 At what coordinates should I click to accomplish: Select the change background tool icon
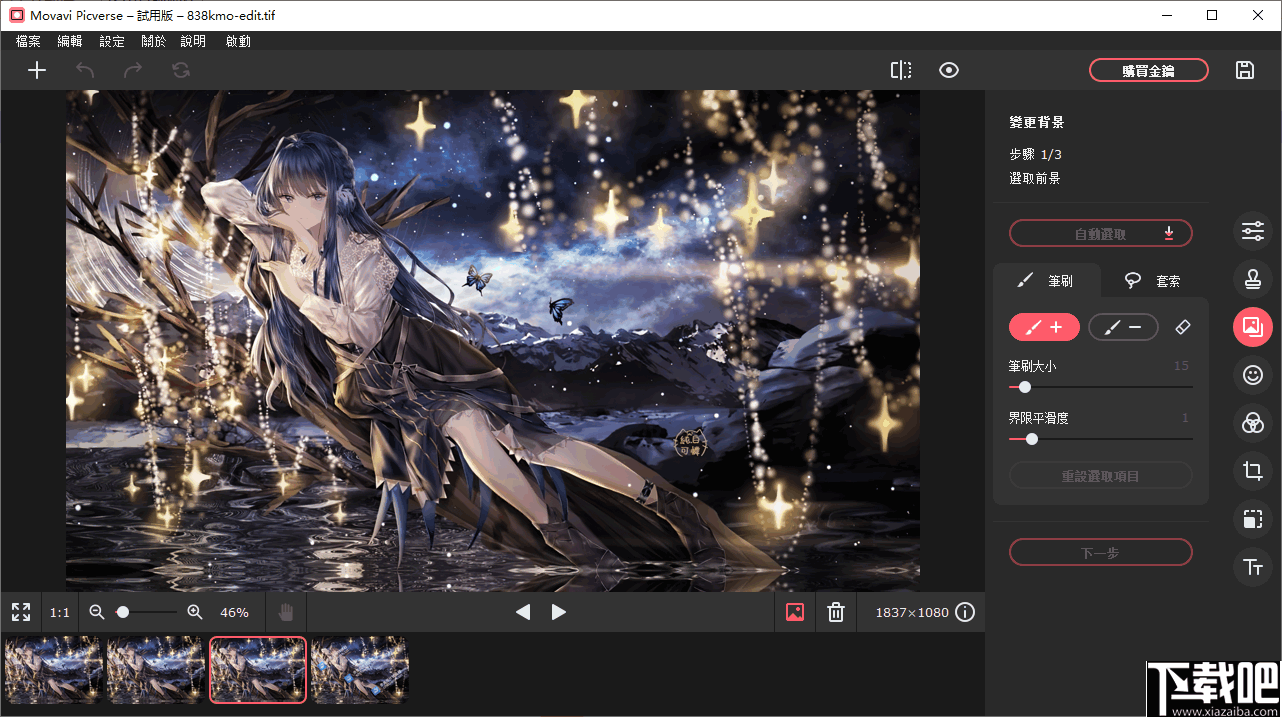point(1253,326)
